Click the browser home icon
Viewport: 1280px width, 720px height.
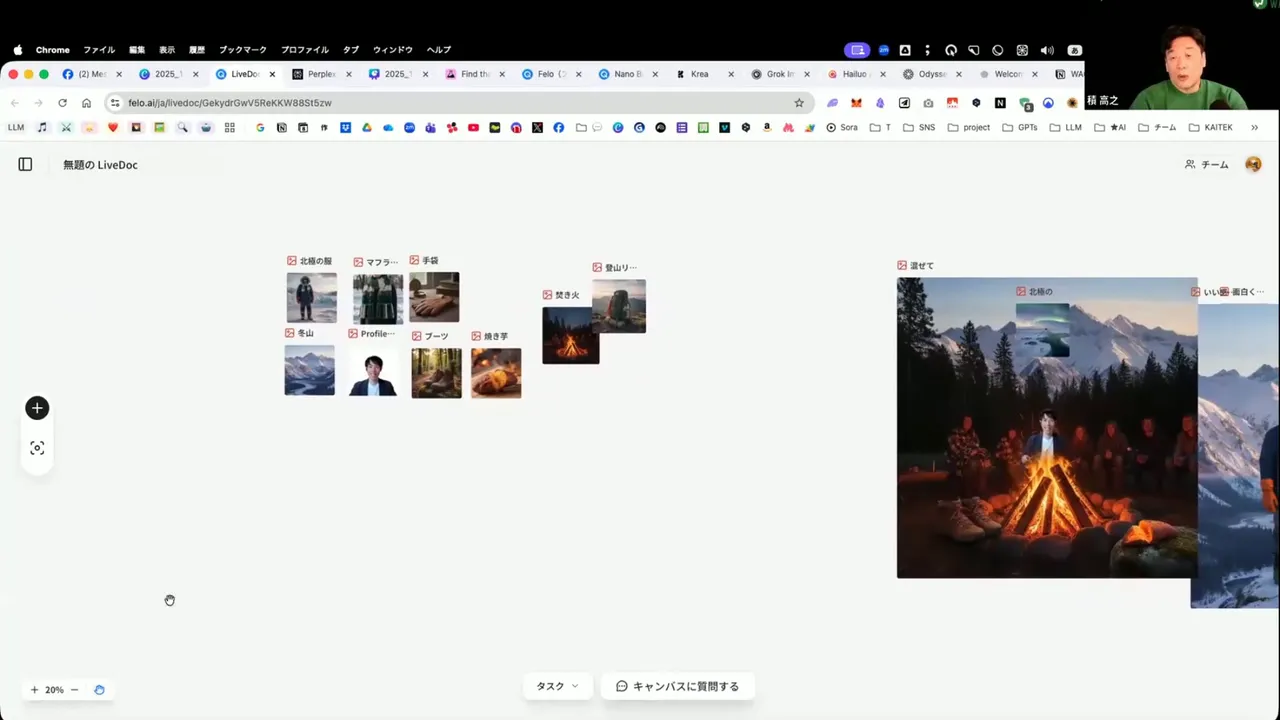[87, 102]
